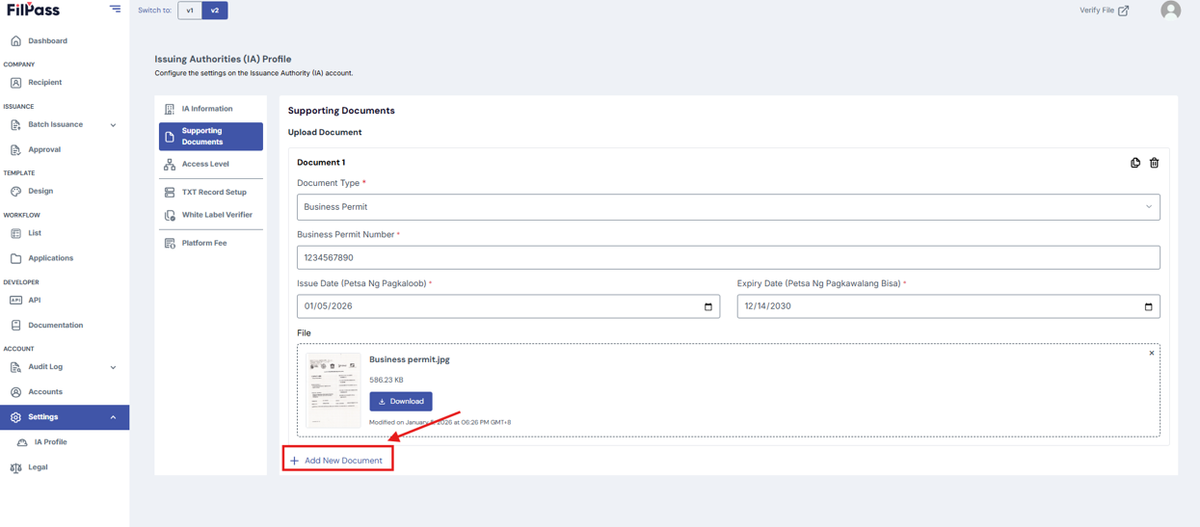The width and height of the screenshot is (1200, 527).
Task: Open Document Type dropdown
Action: 728,207
